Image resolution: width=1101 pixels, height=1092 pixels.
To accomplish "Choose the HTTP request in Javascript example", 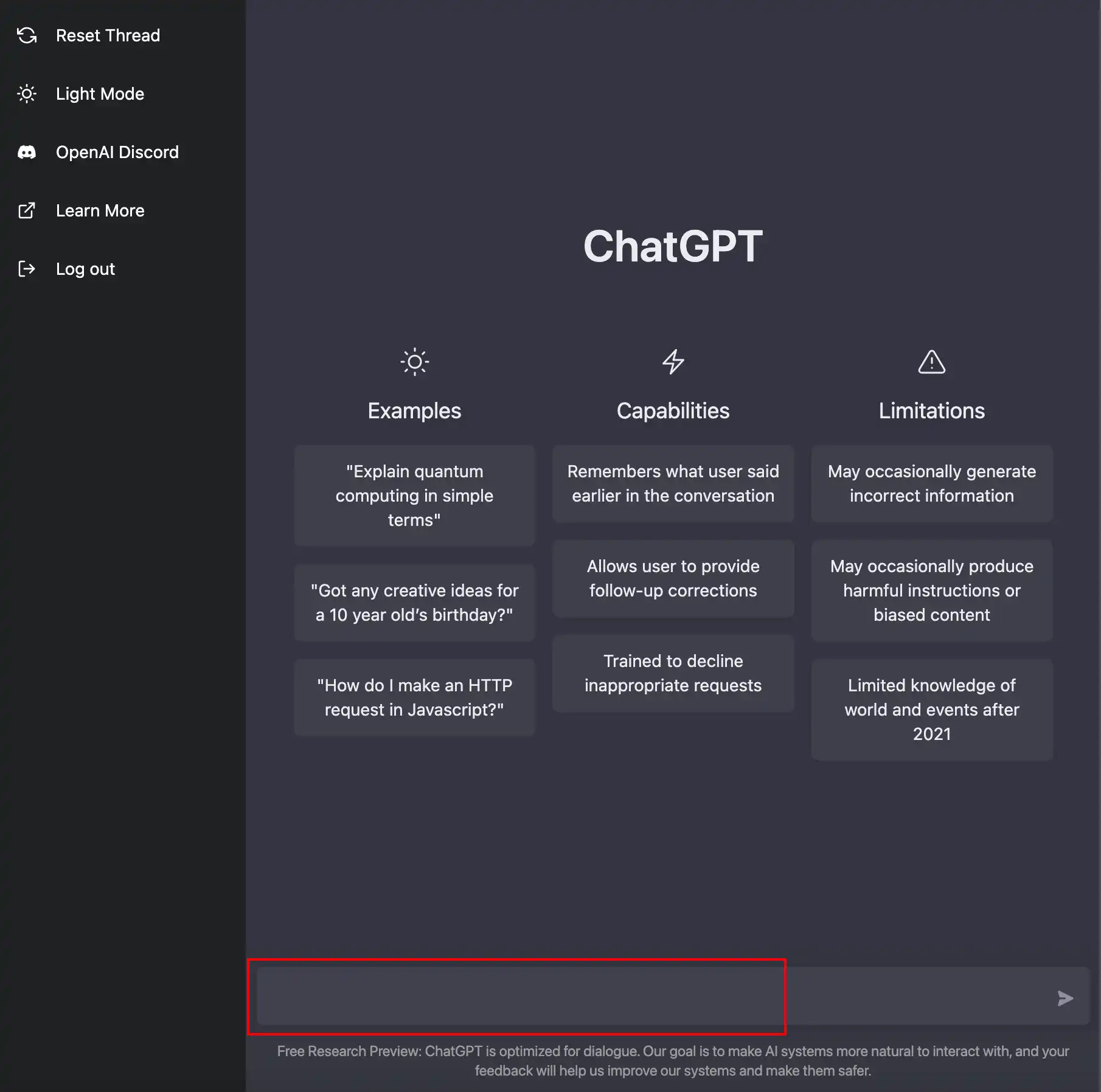I will click(415, 697).
